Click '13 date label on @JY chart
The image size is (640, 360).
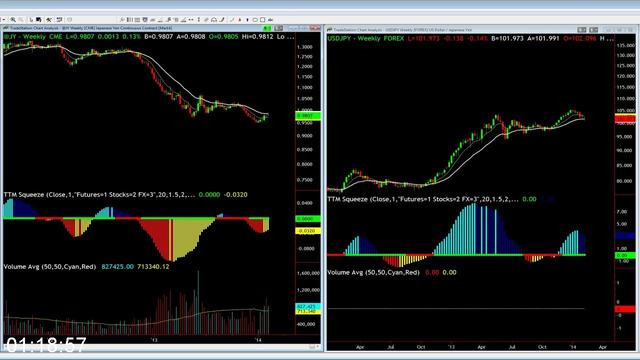click(154, 340)
